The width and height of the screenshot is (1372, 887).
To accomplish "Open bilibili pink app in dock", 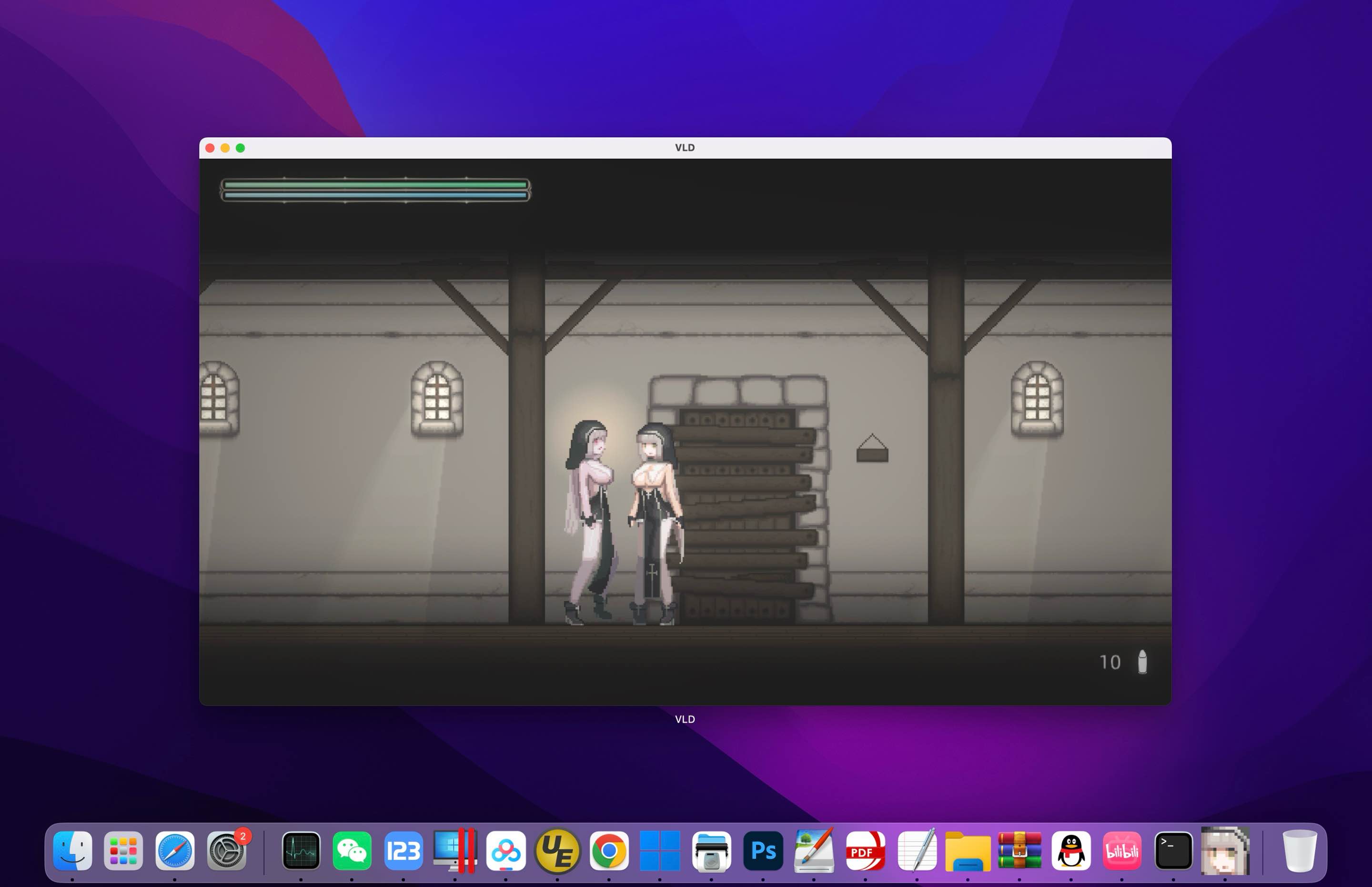I will point(1122,851).
